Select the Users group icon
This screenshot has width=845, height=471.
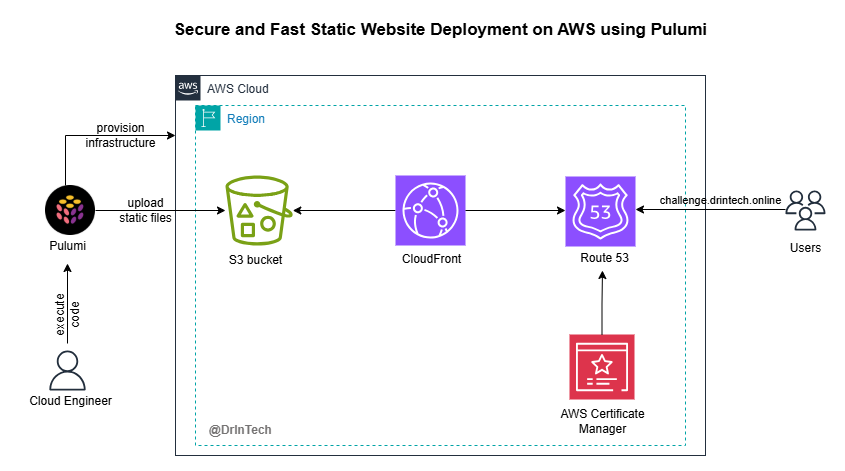coord(805,210)
